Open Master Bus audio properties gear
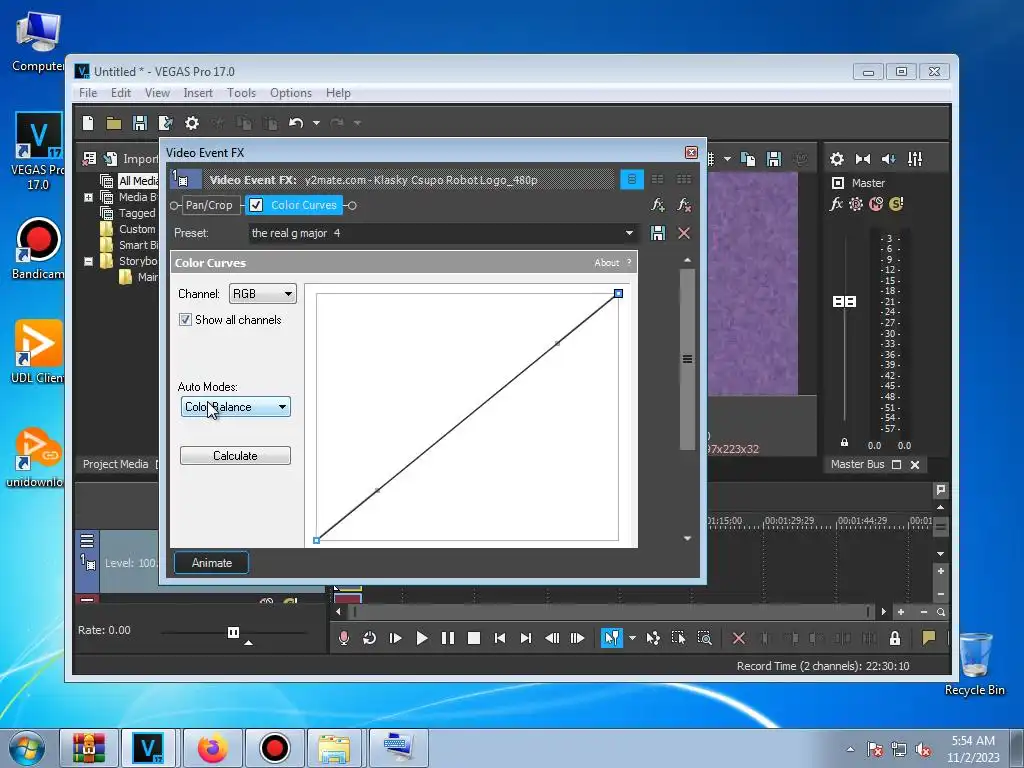The width and height of the screenshot is (1024, 768). (837, 159)
